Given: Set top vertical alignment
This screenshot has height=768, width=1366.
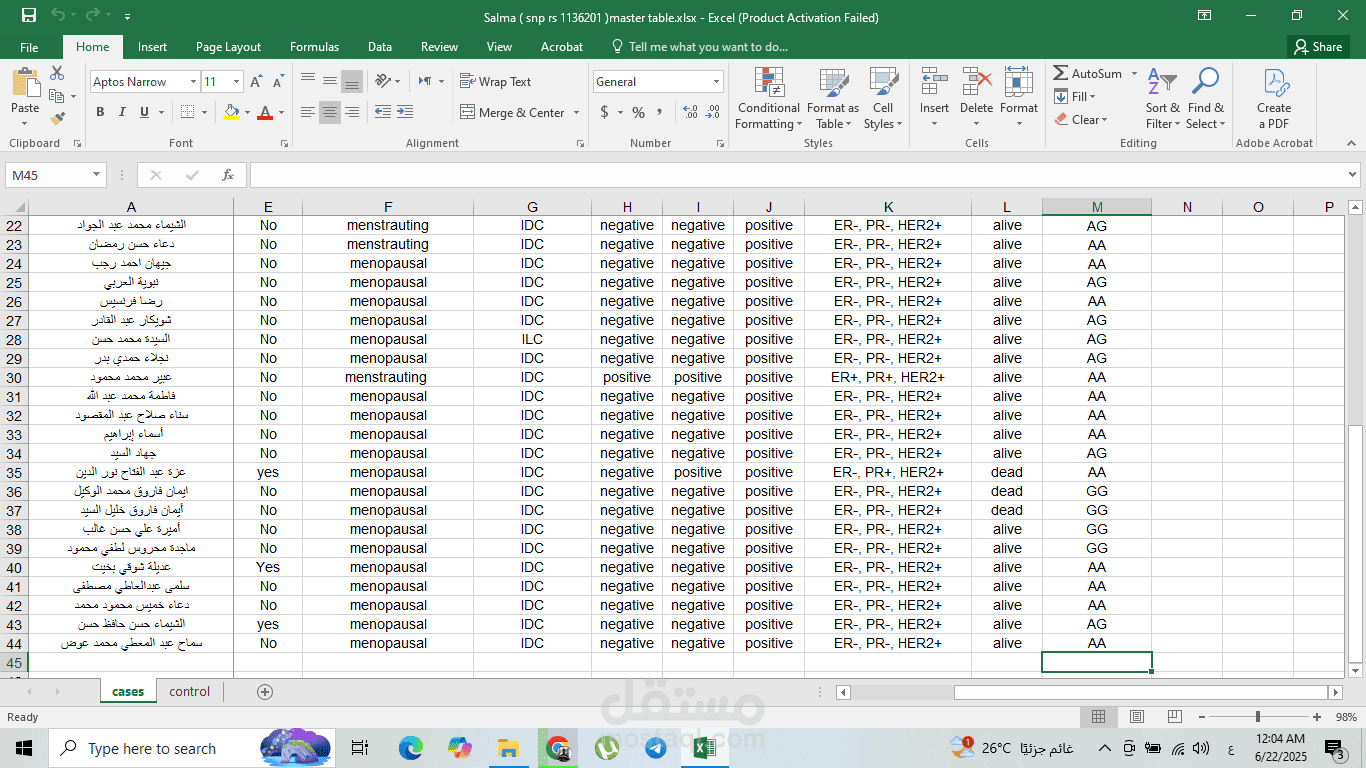Looking at the screenshot, I should 308,81.
